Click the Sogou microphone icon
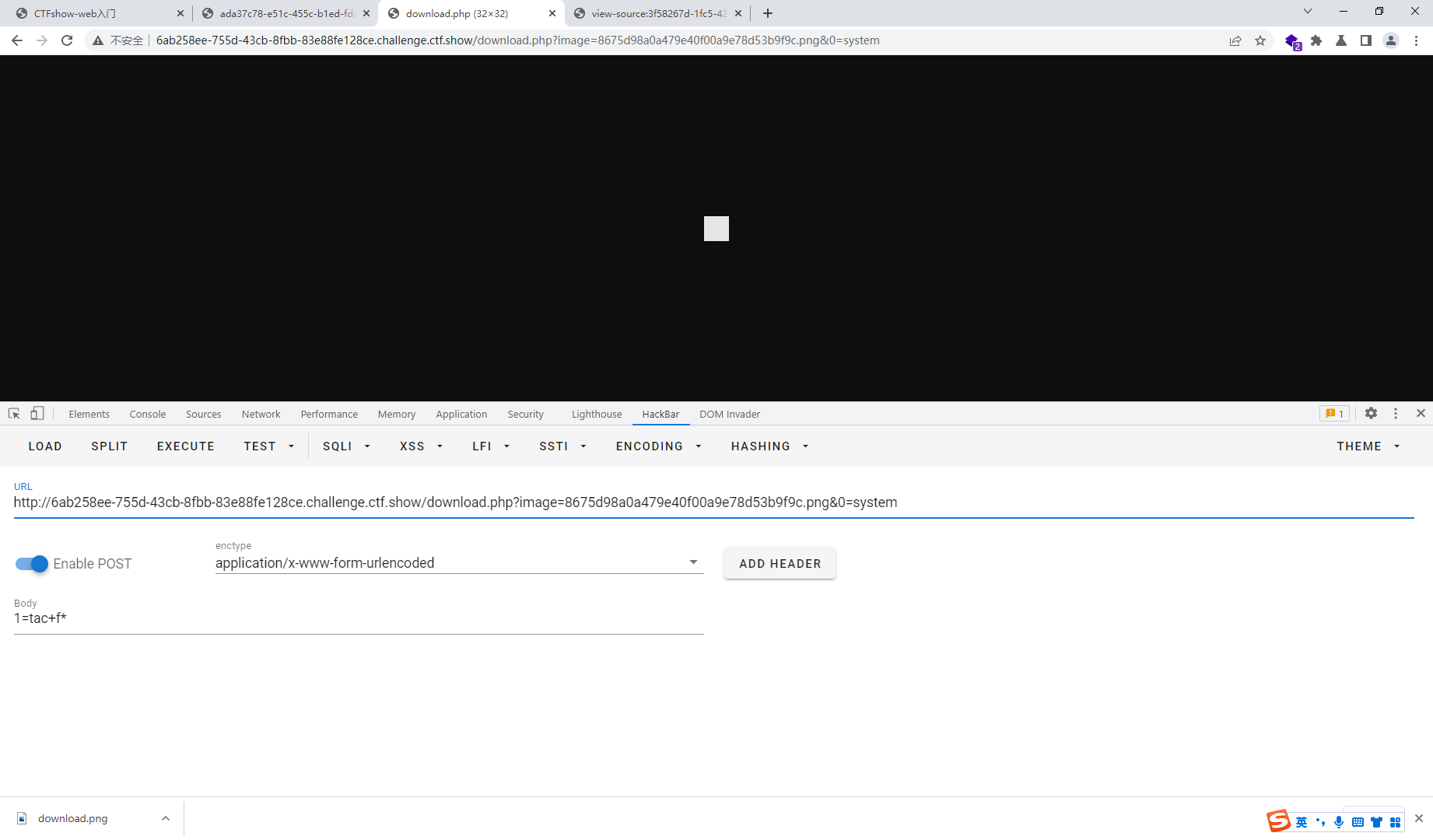 point(1339,822)
